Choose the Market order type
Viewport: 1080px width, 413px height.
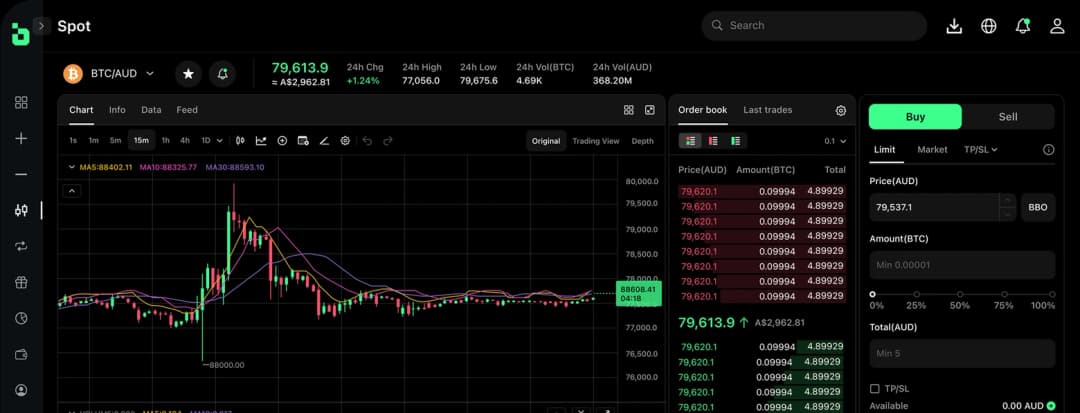coord(933,149)
